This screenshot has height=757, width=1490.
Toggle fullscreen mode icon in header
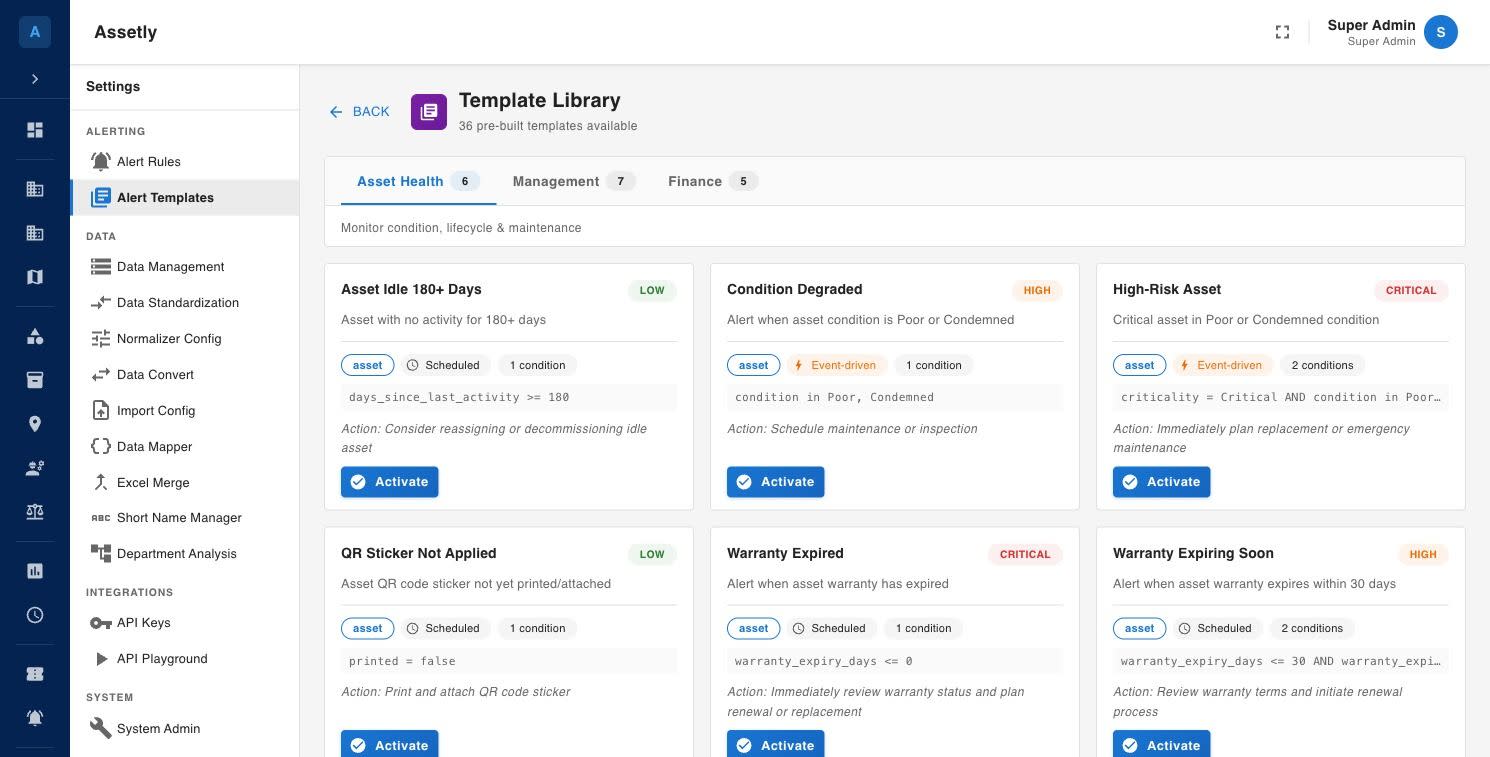(x=1282, y=32)
